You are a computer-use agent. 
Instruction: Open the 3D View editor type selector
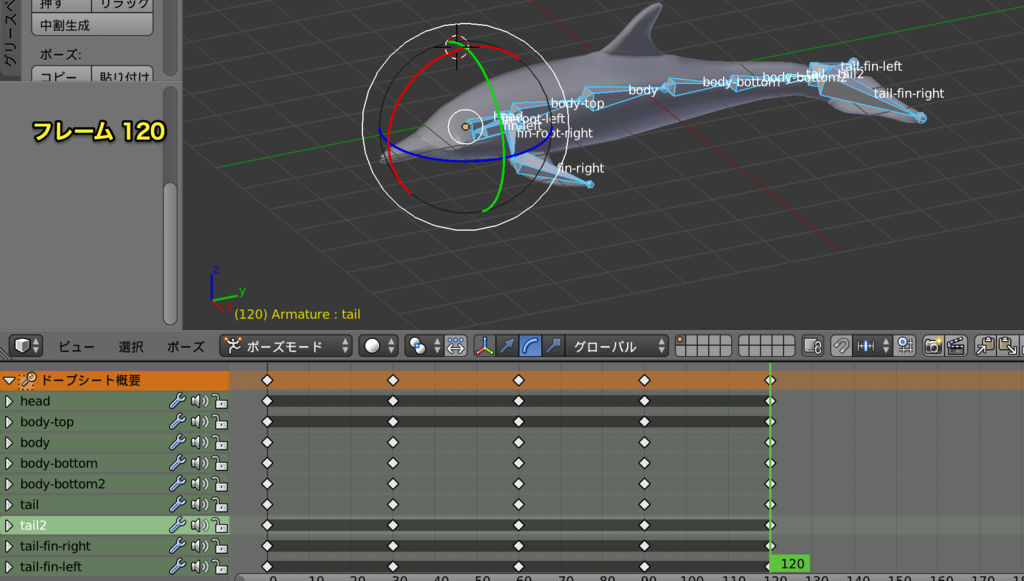(27, 346)
